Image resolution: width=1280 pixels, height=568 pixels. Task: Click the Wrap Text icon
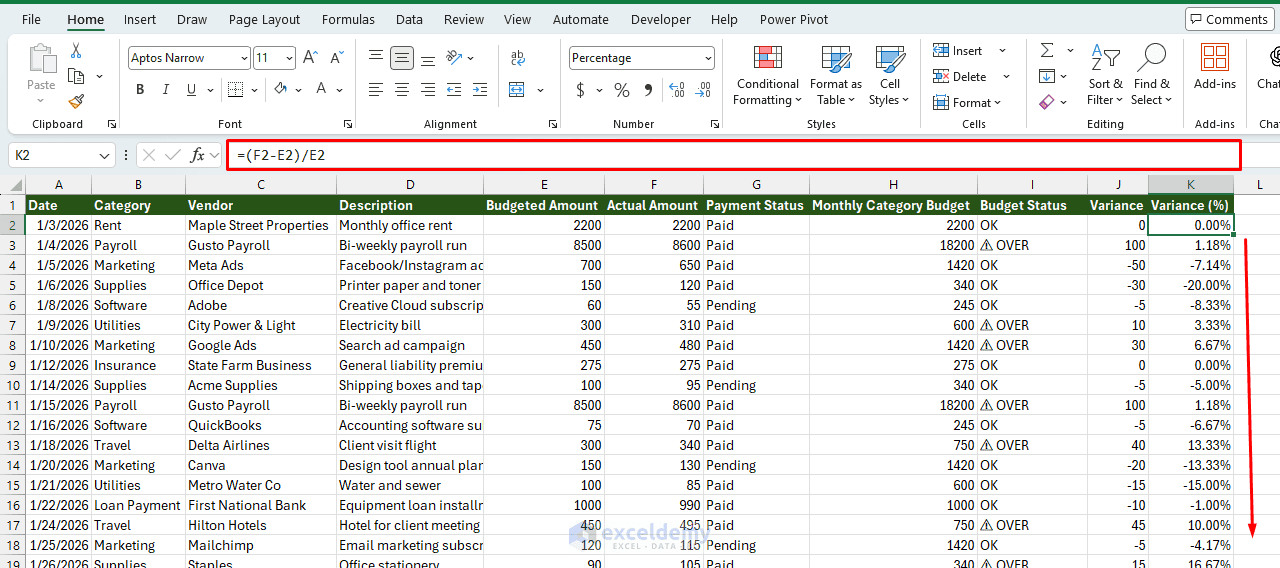(517, 58)
